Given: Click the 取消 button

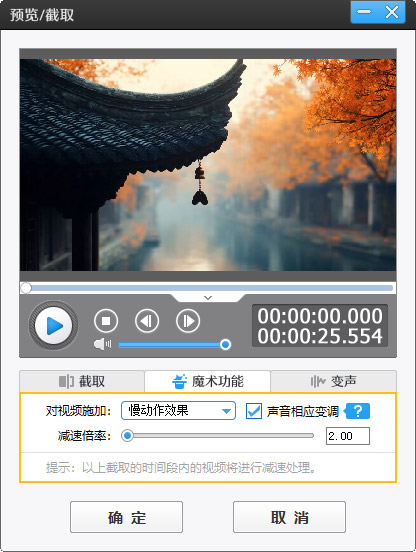Looking at the screenshot, I should [289, 517].
